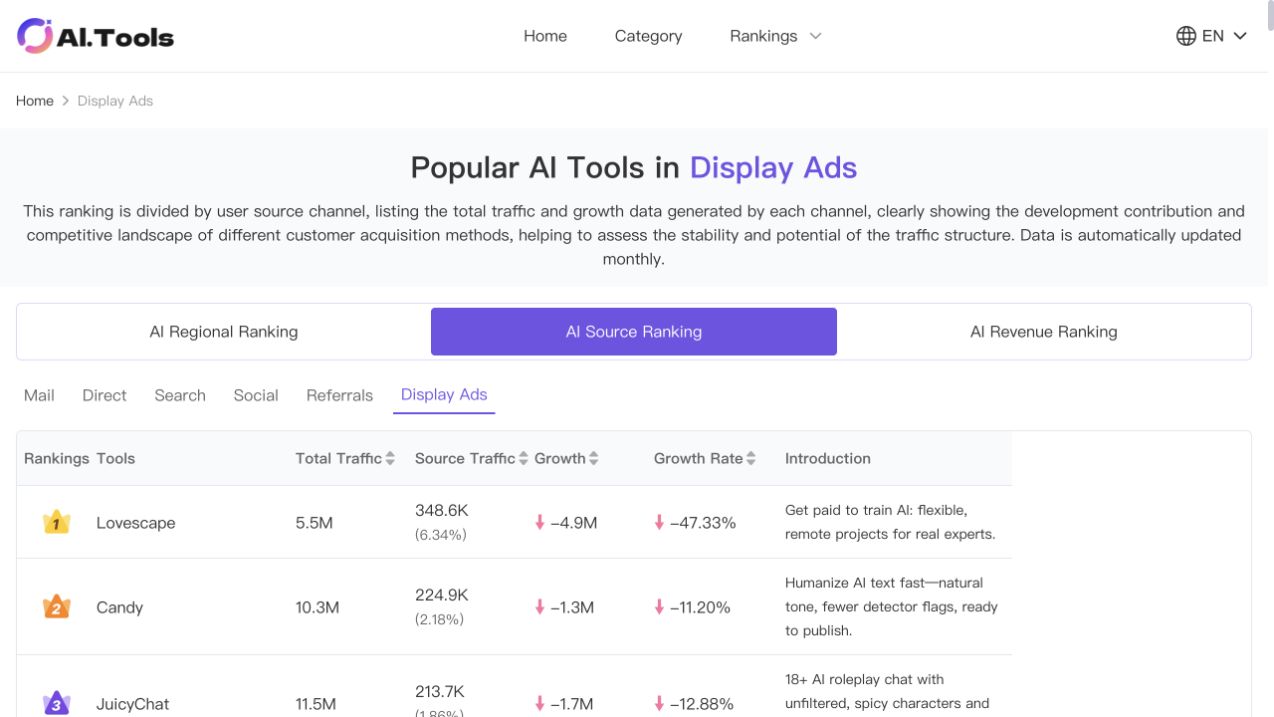Click JuicyChat's down arrow beside -1.7M
The image size is (1274, 717).
[x=540, y=704]
